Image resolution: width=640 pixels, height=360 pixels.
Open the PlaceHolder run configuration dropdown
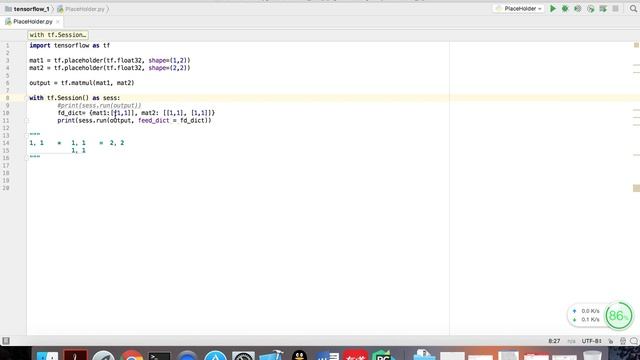(518, 9)
